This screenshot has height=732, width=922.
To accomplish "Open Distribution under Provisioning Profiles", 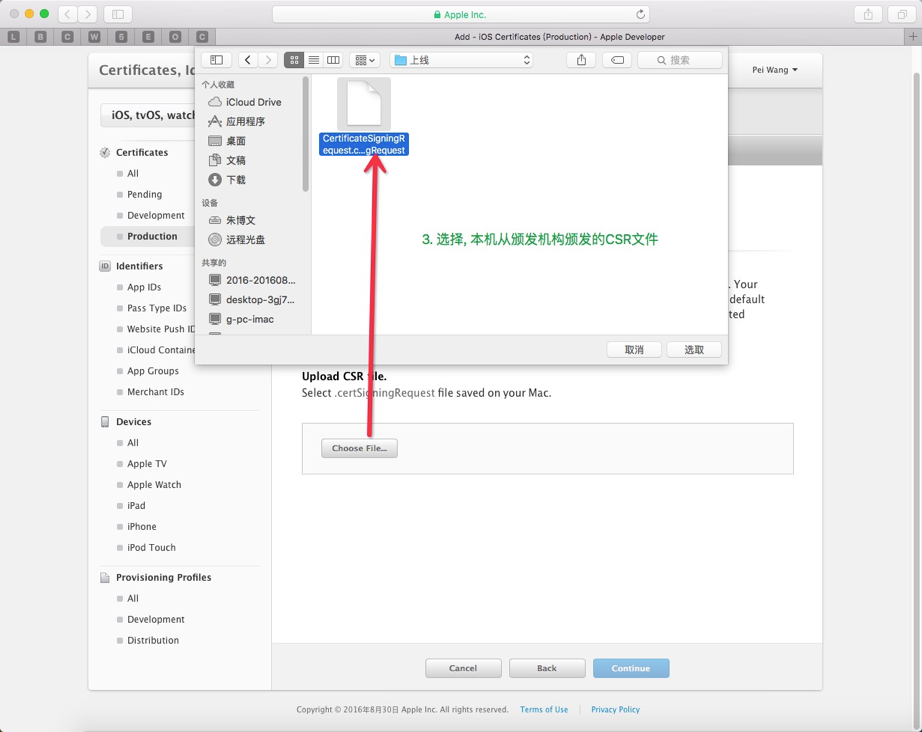I will tap(153, 640).
